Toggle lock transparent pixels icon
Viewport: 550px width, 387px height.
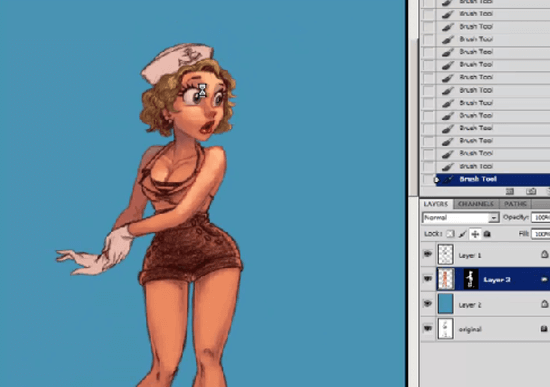pyautogui.click(x=450, y=234)
